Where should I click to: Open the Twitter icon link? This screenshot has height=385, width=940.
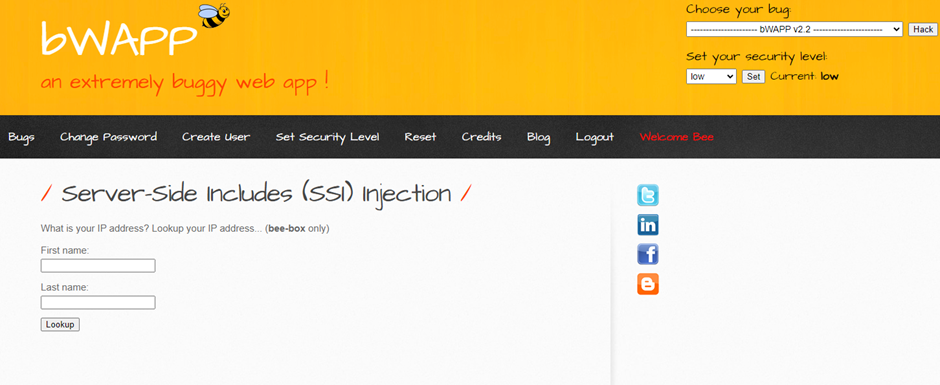pyautogui.click(x=647, y=195)
